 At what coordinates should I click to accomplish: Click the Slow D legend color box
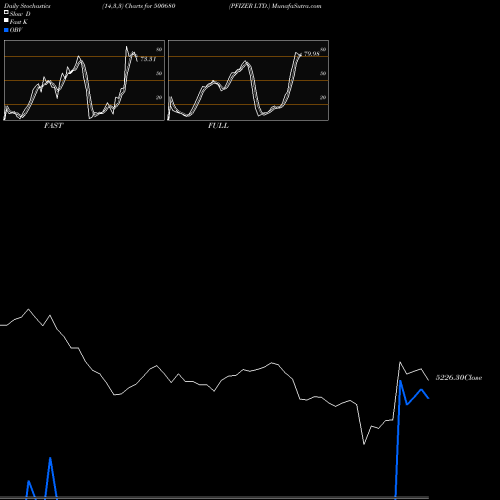[x=6, y=13]
